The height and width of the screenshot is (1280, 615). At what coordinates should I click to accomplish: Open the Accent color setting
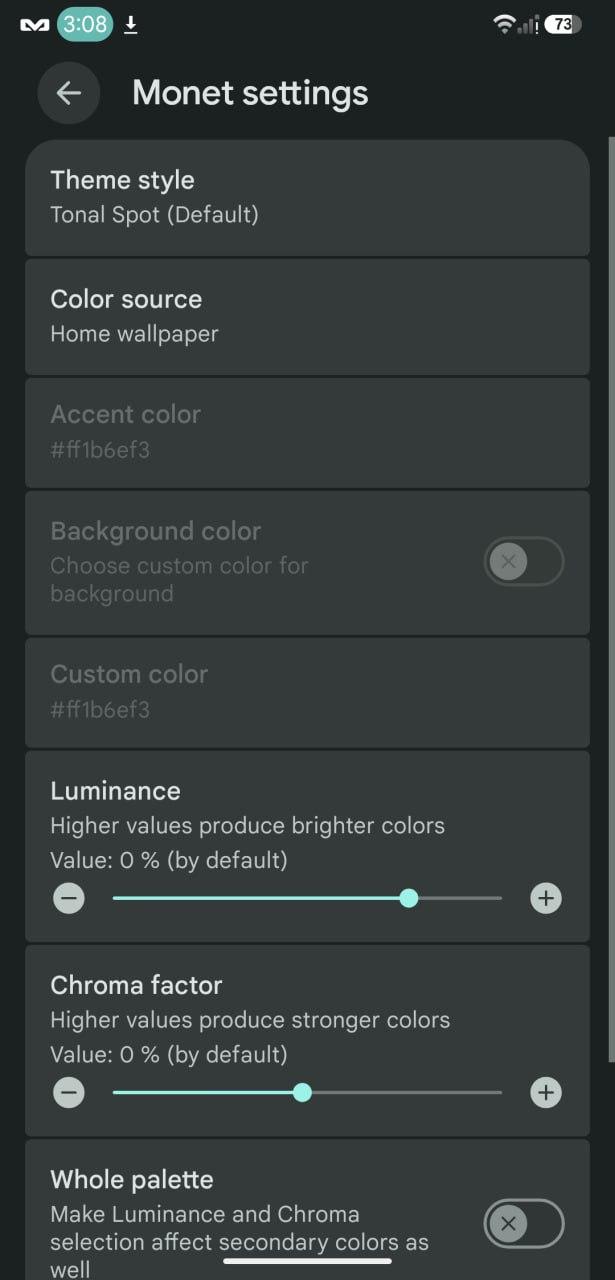pos(307,433)
